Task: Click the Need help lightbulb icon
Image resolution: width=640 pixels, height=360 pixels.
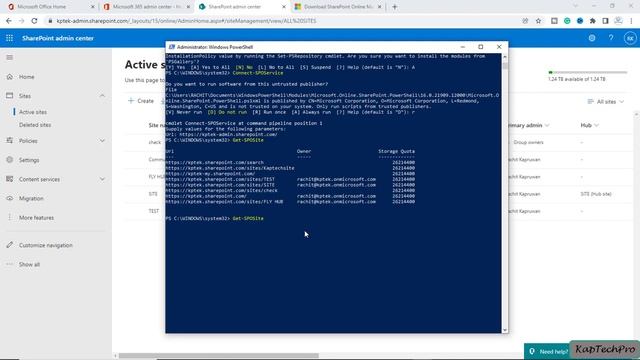Action: tap(532, 351)
